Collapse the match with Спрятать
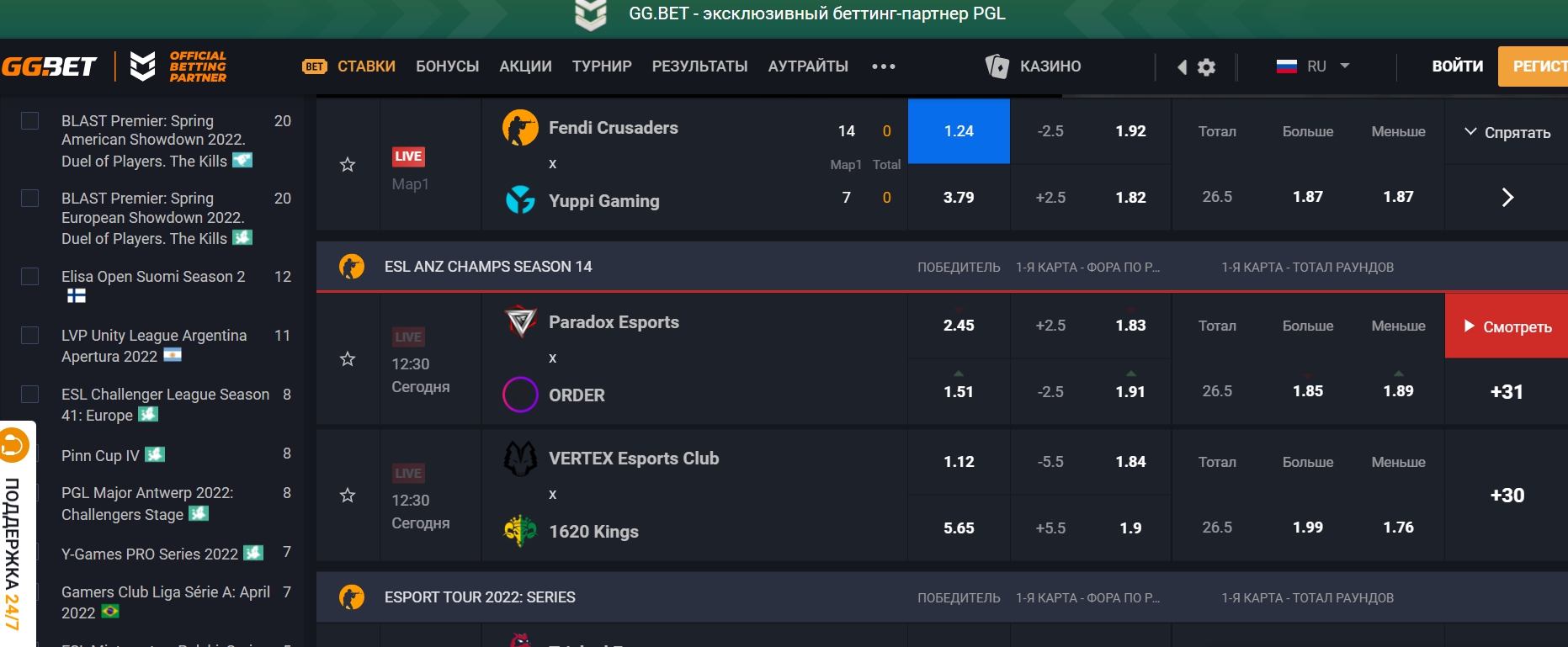Screen dimensions: 1568x647 (x=1507, y=132)
